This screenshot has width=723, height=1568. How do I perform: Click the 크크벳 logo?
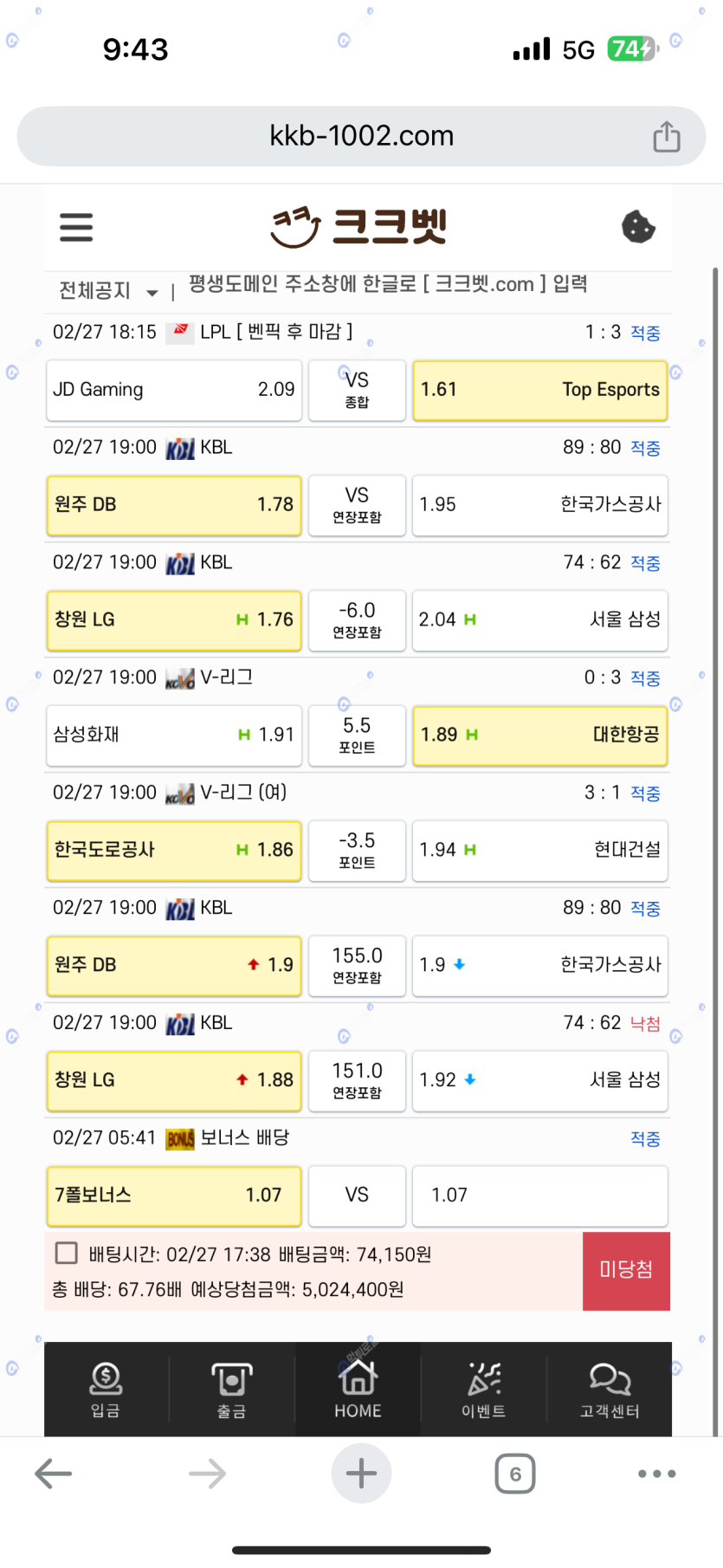(x=359, y=227)
